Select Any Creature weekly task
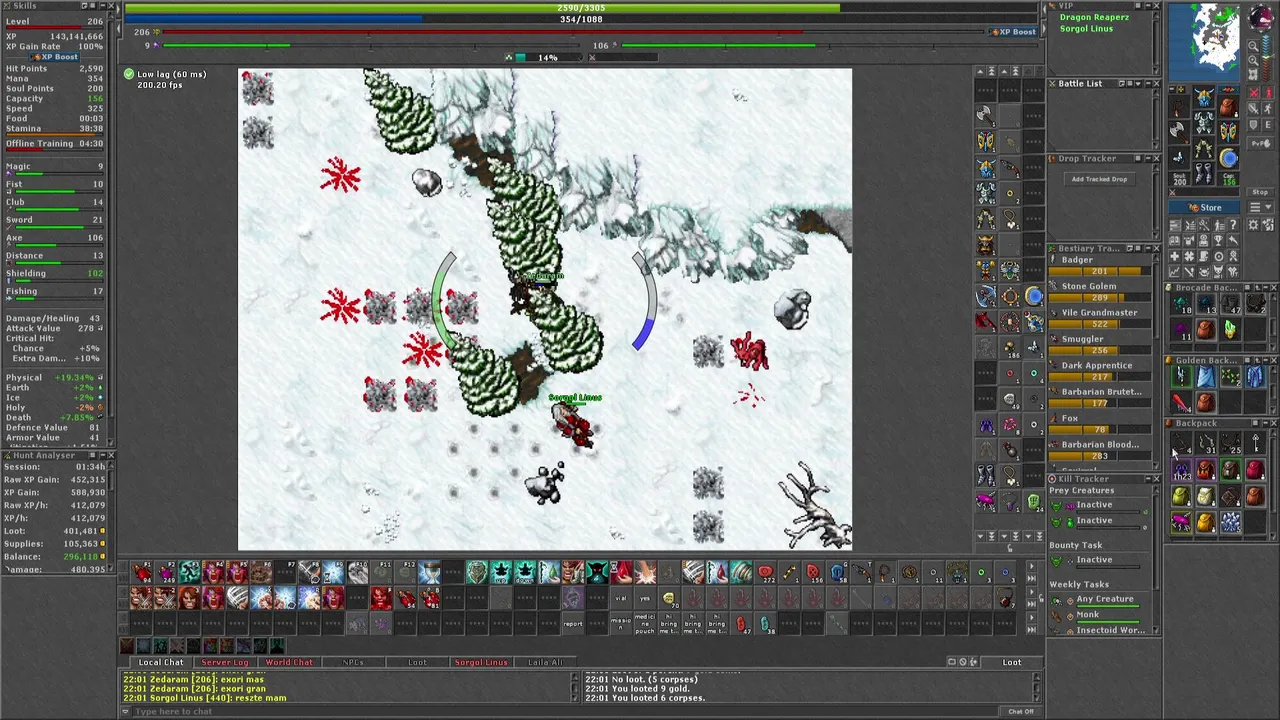The height and width of the screenshot is (720, 1280). [1096, 602]
